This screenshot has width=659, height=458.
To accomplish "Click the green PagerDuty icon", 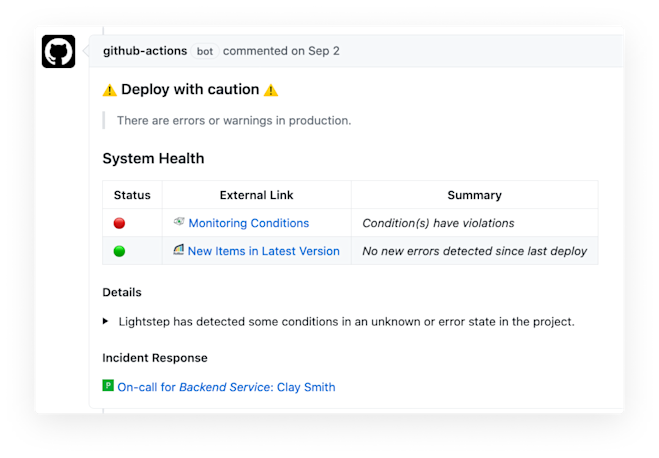I will coord(108,385).
